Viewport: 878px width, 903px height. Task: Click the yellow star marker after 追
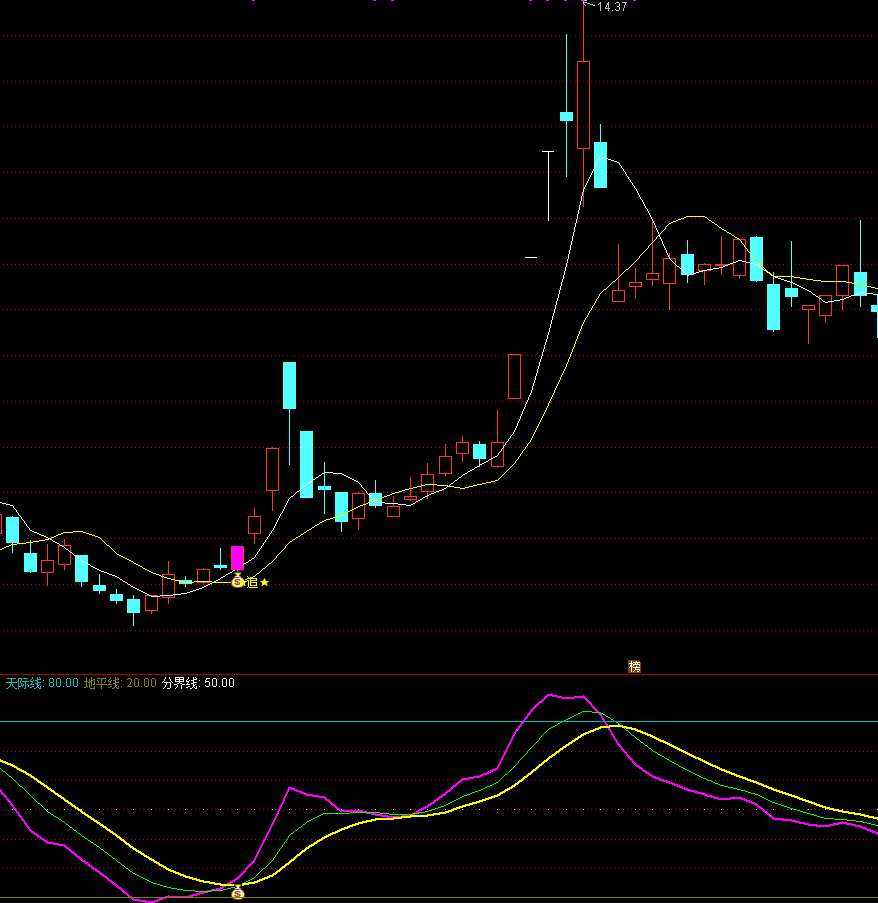pyautogui.click(x=265, y=582)
